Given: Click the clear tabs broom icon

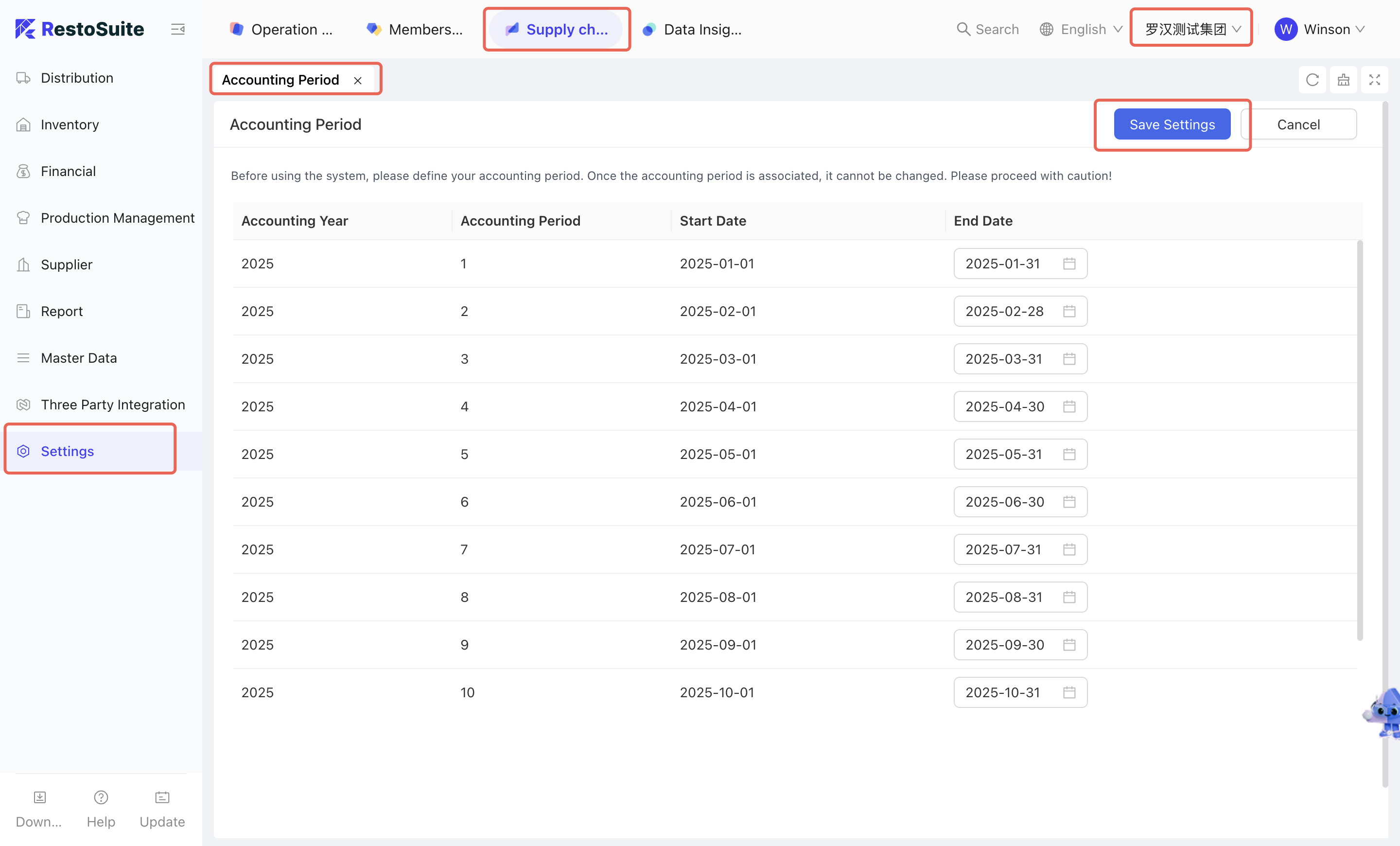Looking at the screenshot, I should pyautogui.click(x=1343, y=80).
